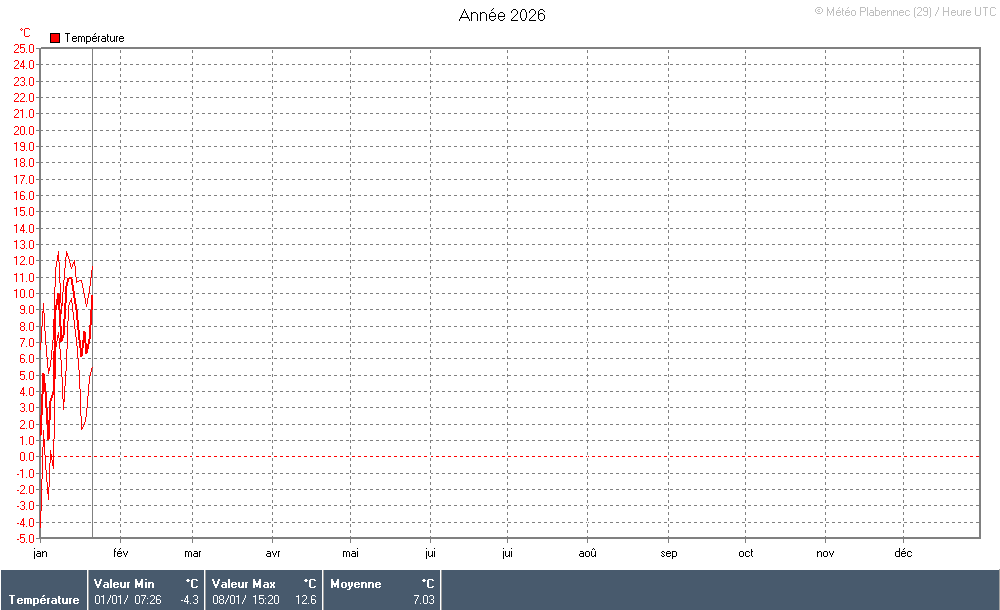This screenshot has height=610, width=1000.
Task: Select the oct month on the axis
Action: pyautogui.click(x=746, y=552)
